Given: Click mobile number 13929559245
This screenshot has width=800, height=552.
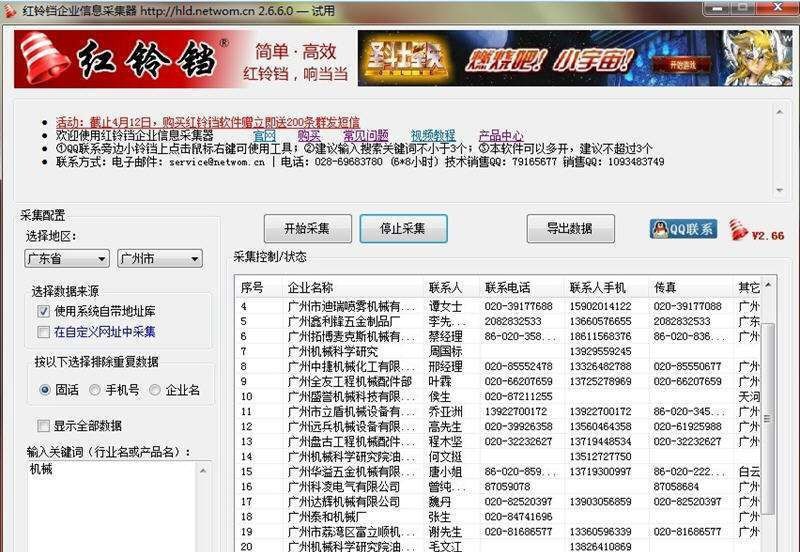Looking at the screenshot, I should (601, 352).
